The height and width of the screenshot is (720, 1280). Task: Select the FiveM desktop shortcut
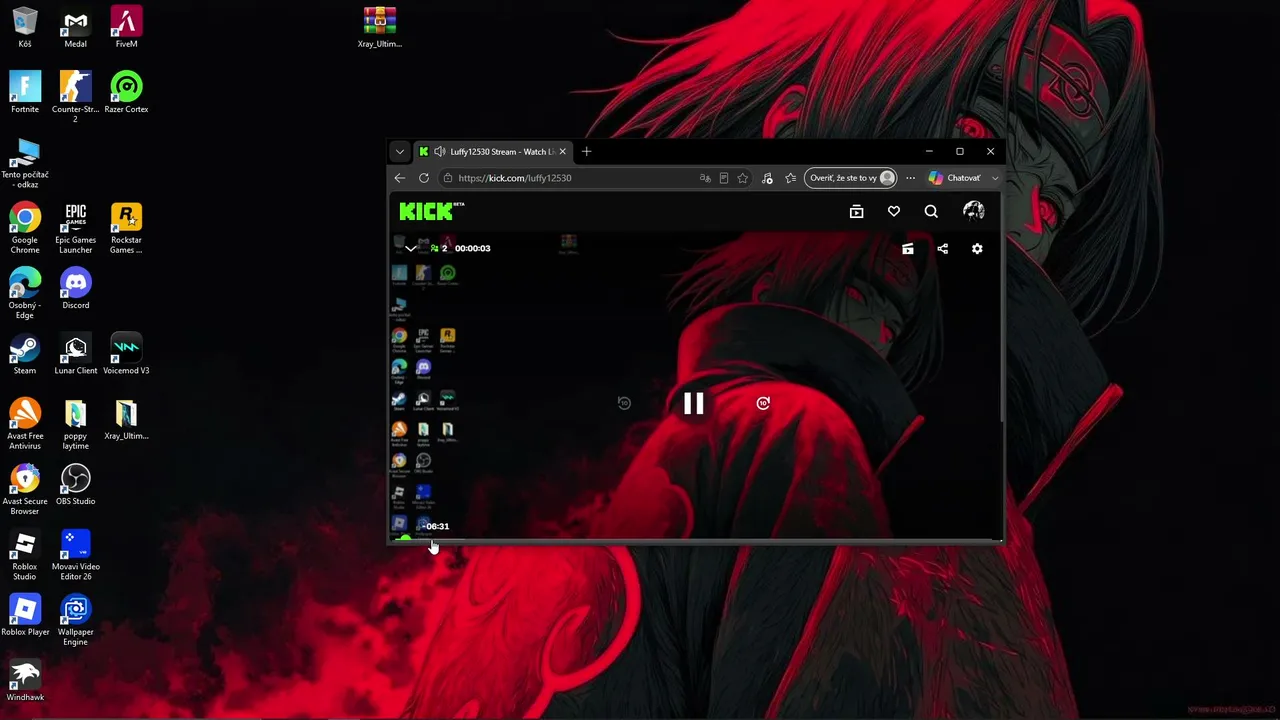click(x=126, y=28)
